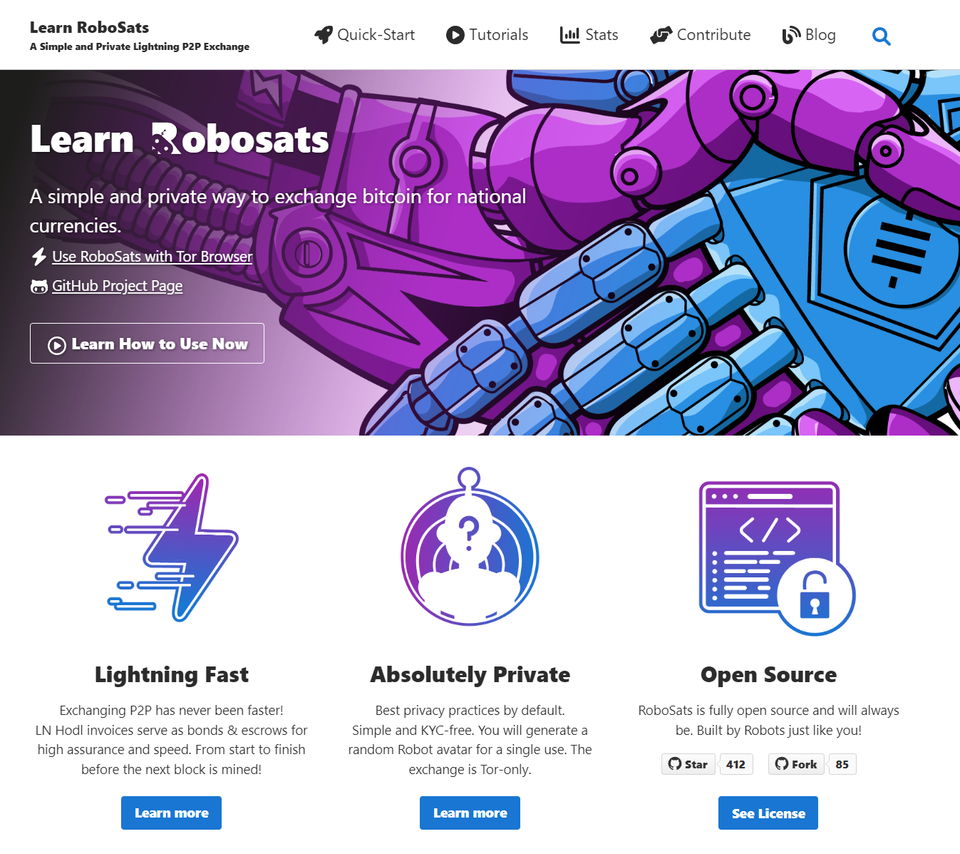Open the Contribute menu item

click(x=700, y=35)
